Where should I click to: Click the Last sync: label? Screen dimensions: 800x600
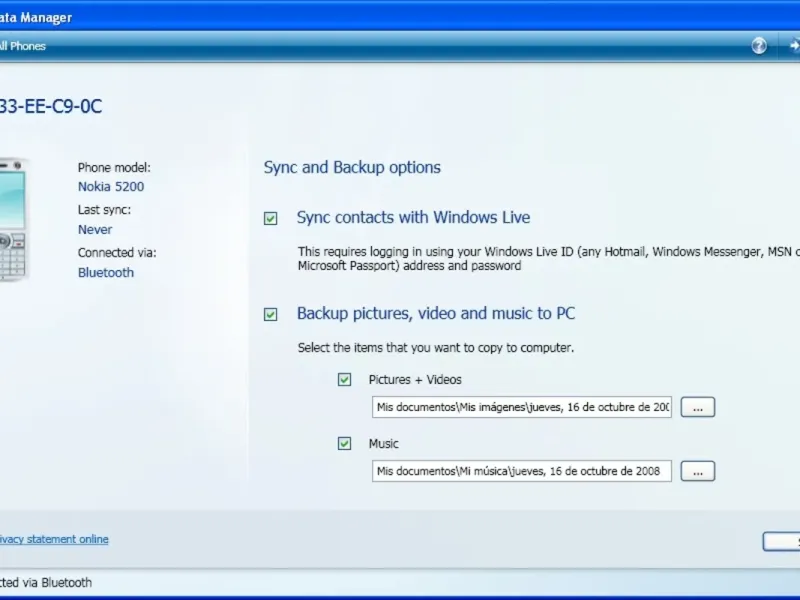point(104,210)
